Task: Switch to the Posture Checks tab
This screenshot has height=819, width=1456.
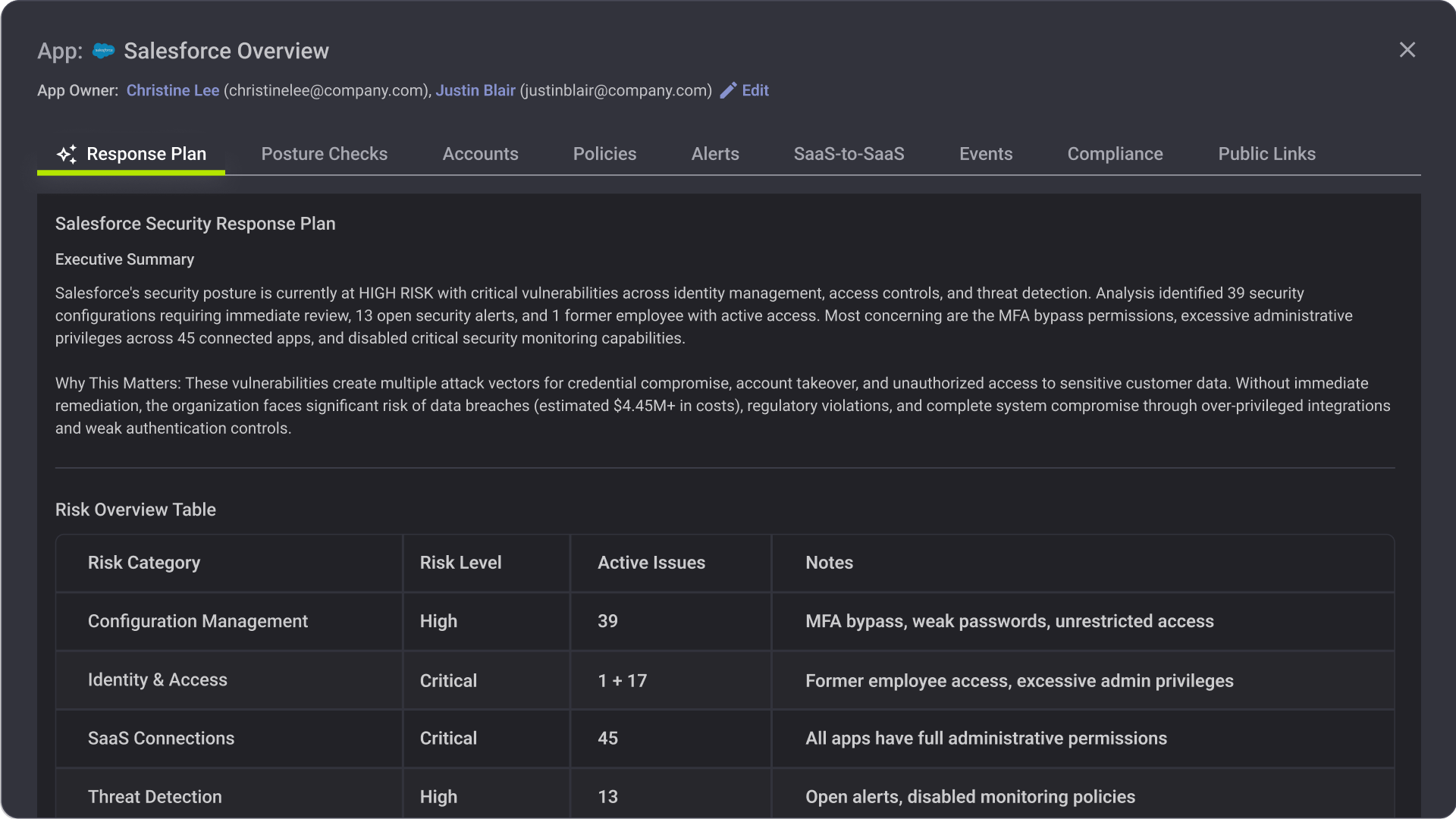Action: tap(325, 154)
